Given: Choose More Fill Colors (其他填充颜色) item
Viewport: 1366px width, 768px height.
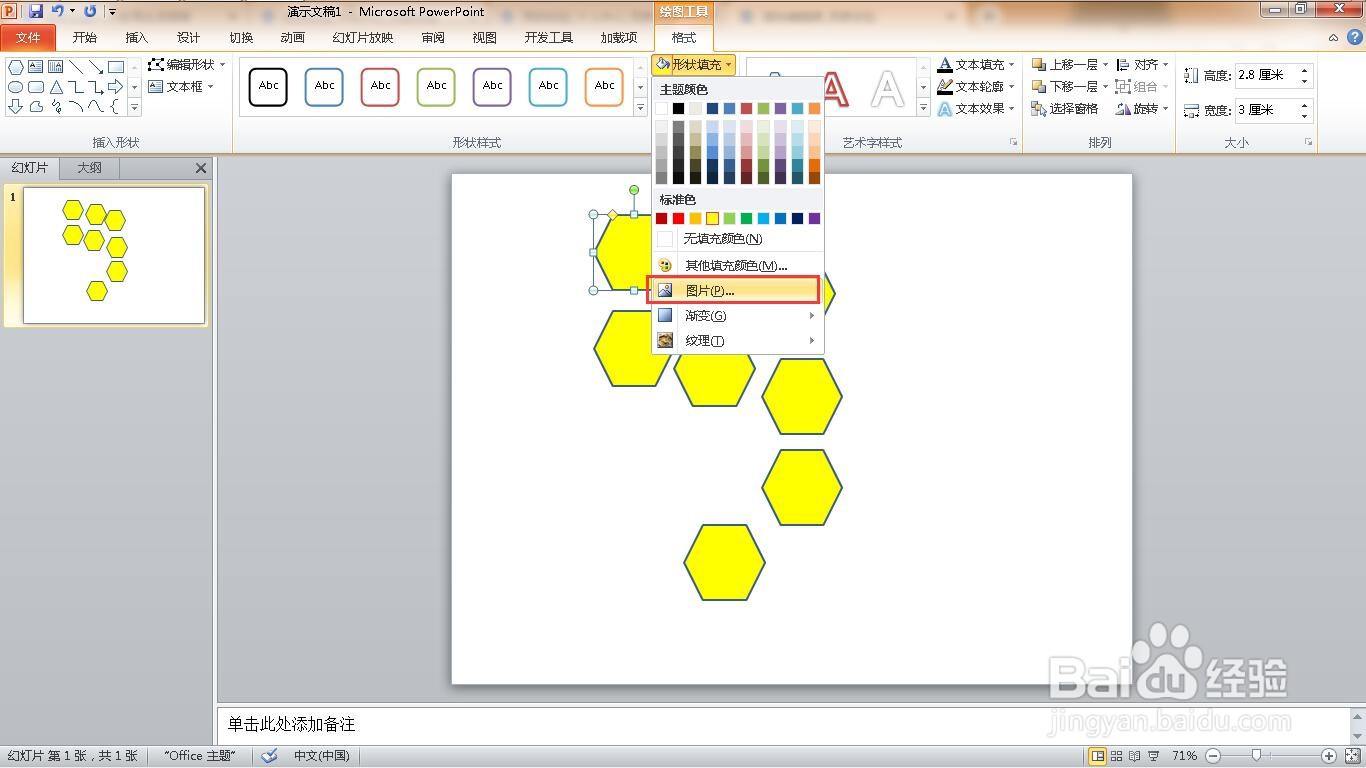Looking at the screenshot, I should [x=738, y=266].
